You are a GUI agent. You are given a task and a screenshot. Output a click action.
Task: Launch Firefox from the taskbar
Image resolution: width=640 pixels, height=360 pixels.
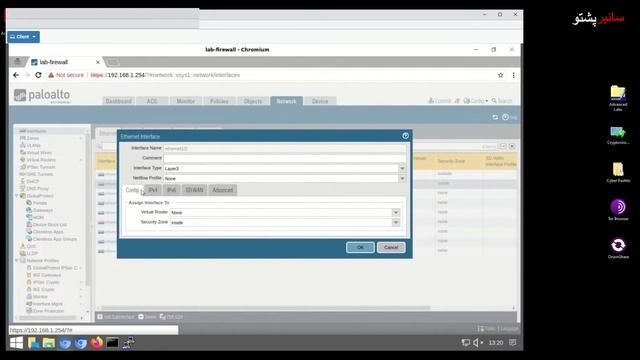97,342
